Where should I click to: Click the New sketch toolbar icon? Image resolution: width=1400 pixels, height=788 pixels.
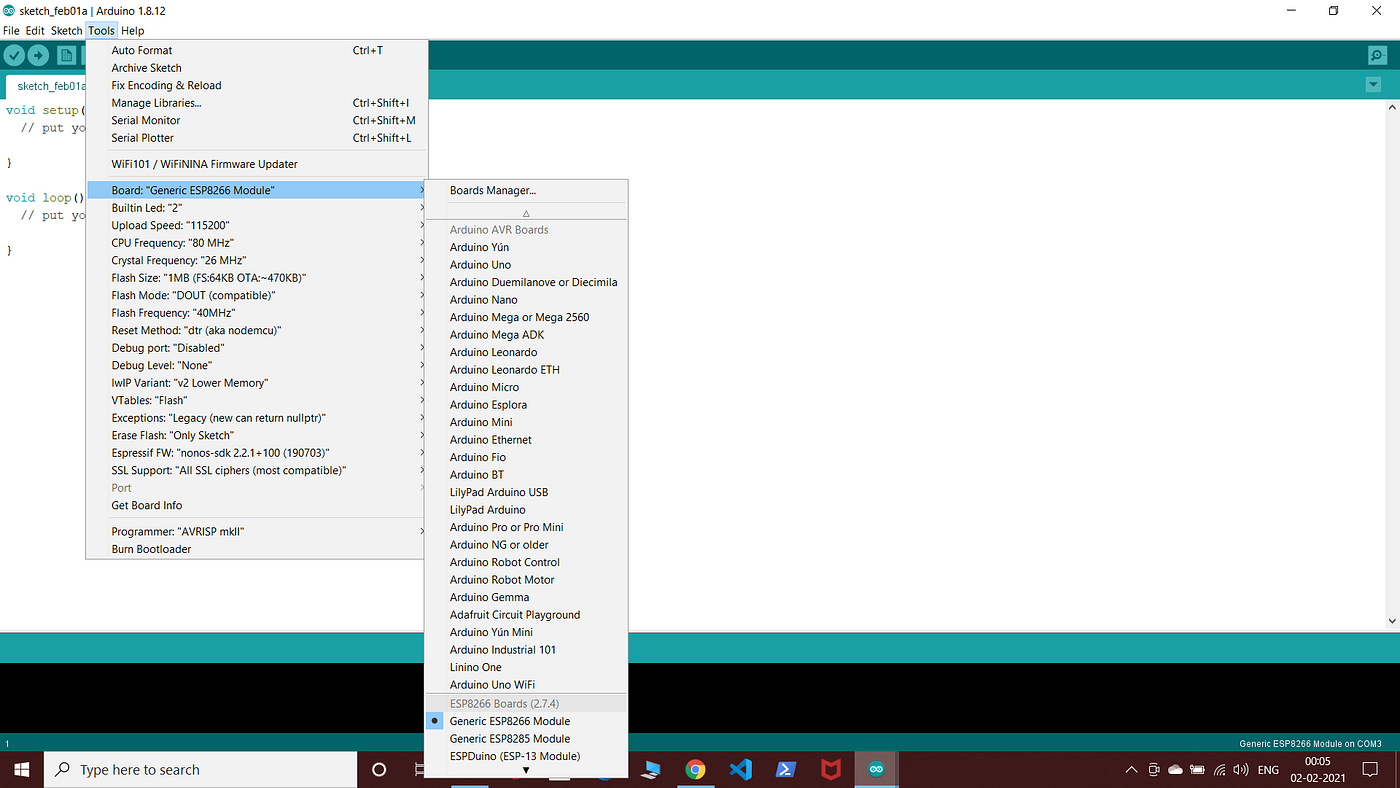pos(66,56)
